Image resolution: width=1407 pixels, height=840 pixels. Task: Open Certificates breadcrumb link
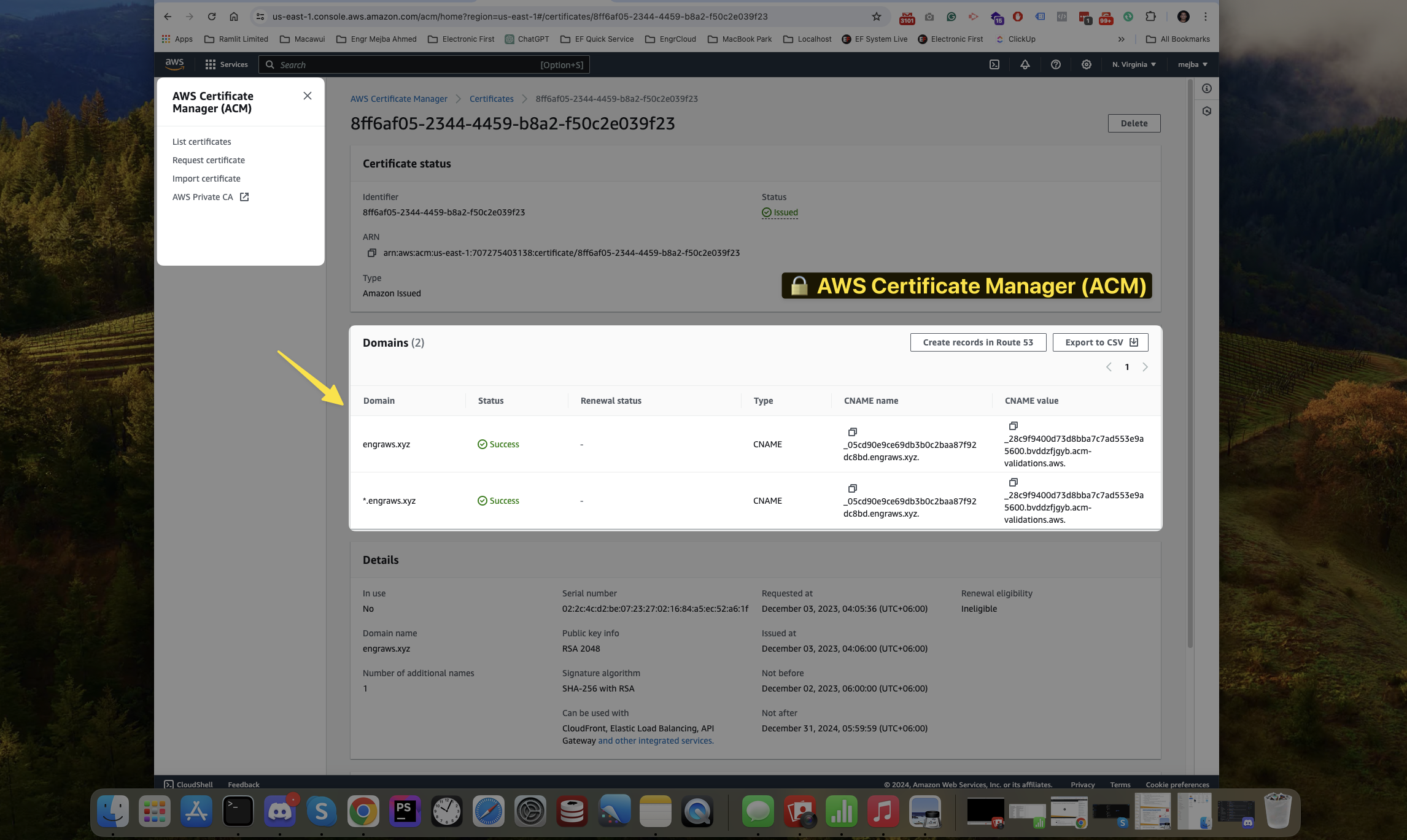(491, 99)
